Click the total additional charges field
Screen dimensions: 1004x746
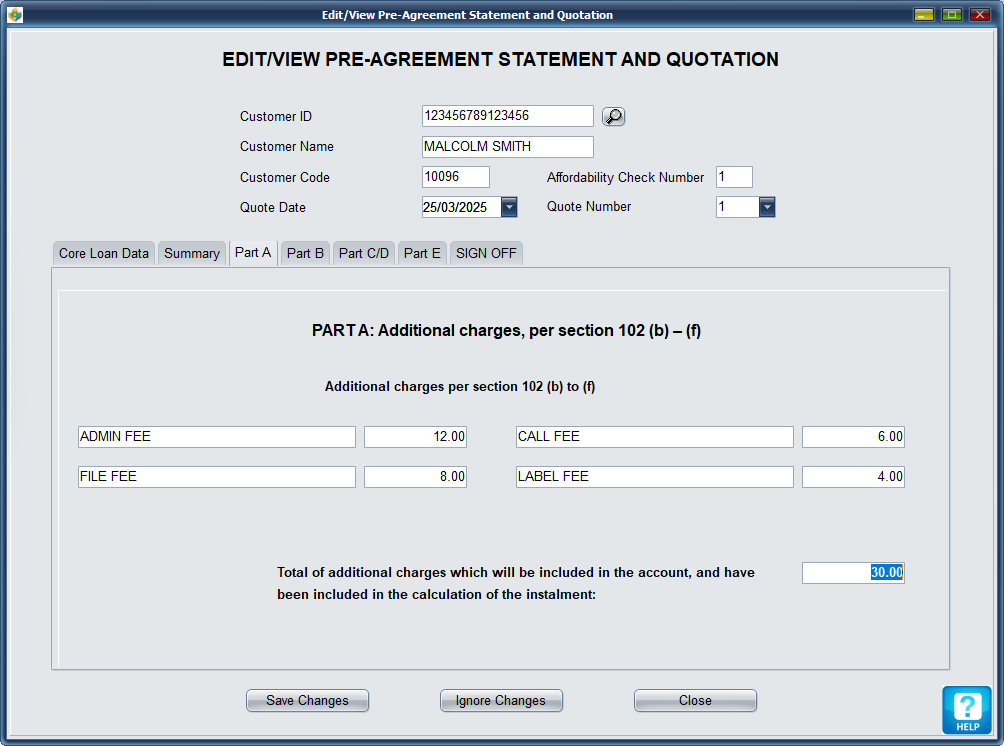click(852, 573)
